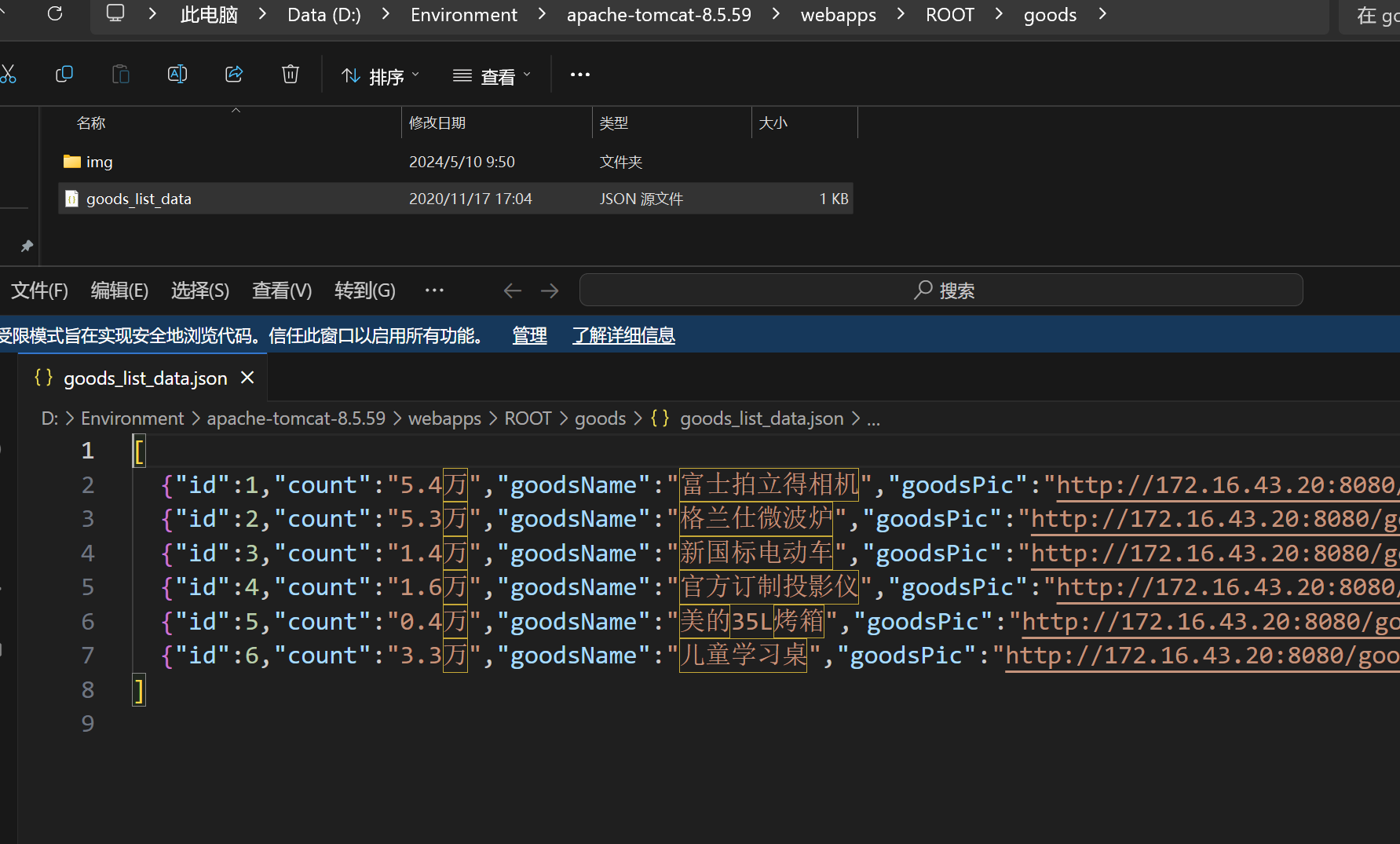This screenshot has height=844, width=1400.
Task: Select the img folder row
Action: [x=455, y=162]
